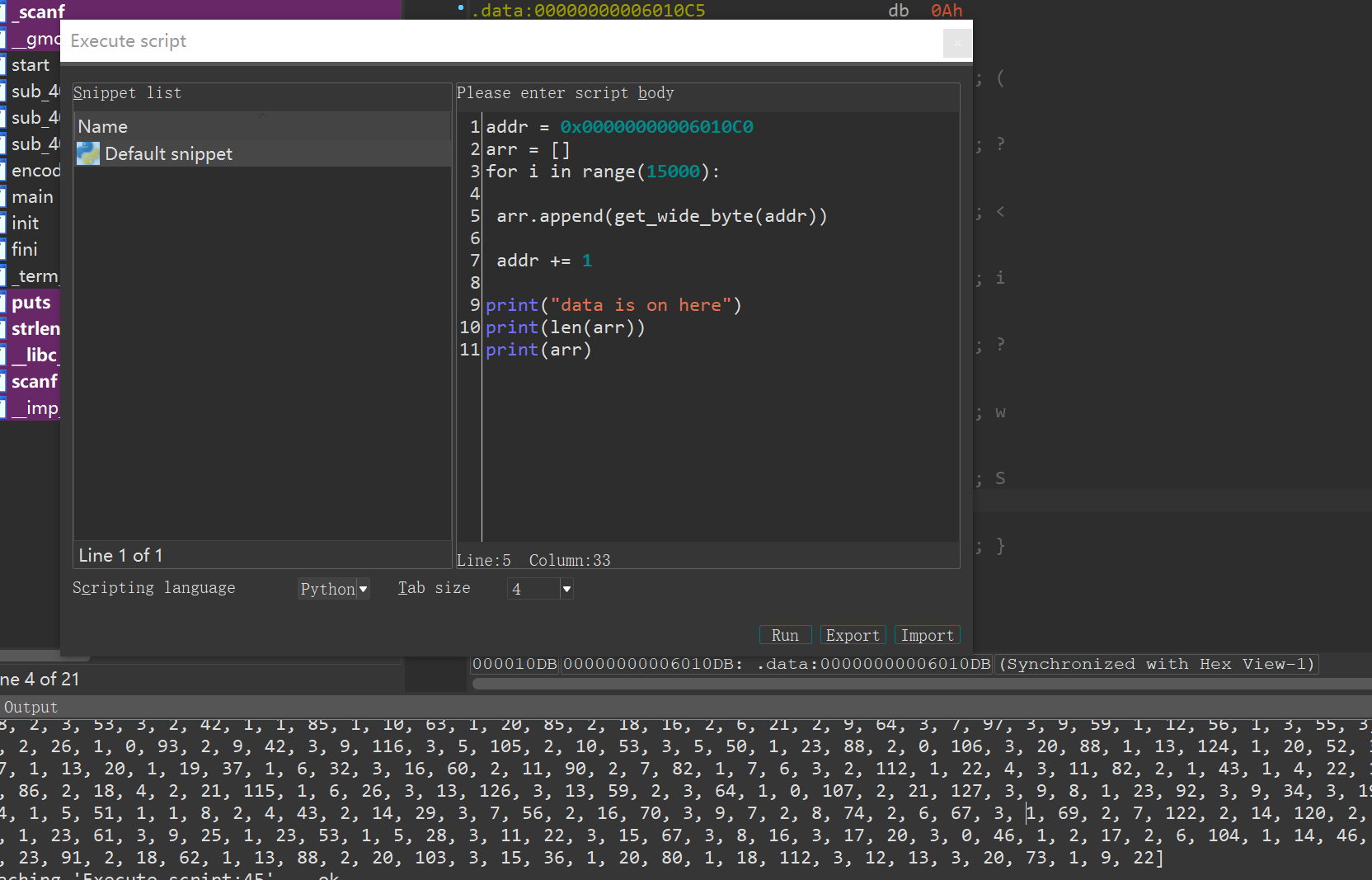Select the fini function in the list

25,250
